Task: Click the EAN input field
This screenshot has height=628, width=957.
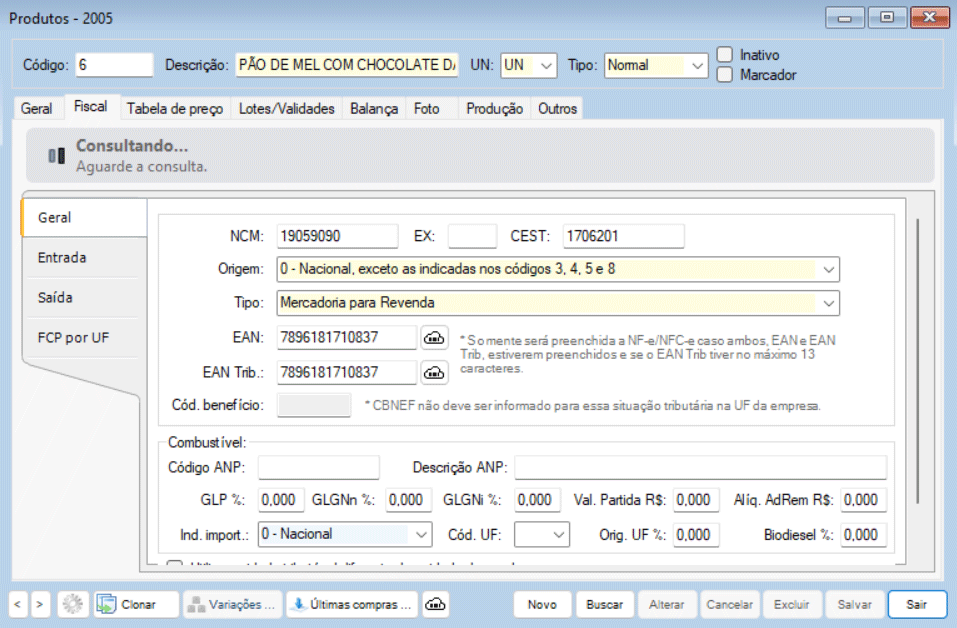Action: click(x=347, y=337)
